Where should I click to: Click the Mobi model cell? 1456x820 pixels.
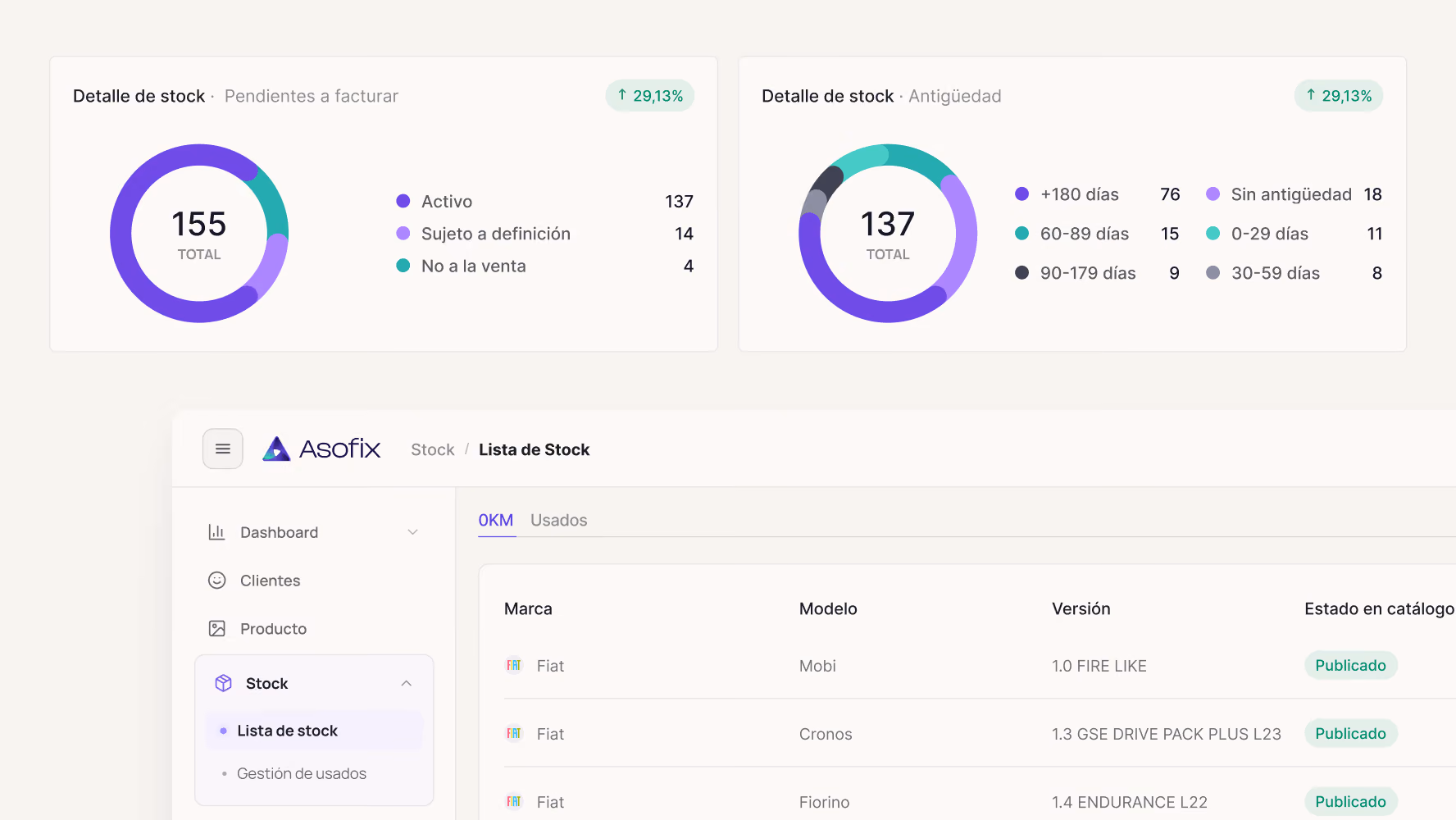(817, 666)
